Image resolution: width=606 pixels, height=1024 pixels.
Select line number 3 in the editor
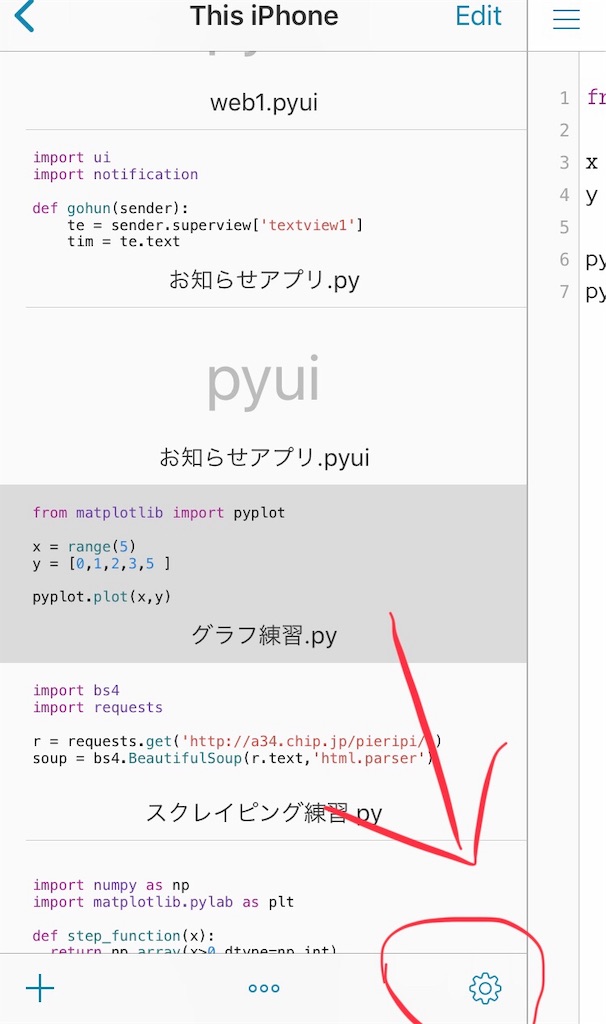click(x=564, y=163)
